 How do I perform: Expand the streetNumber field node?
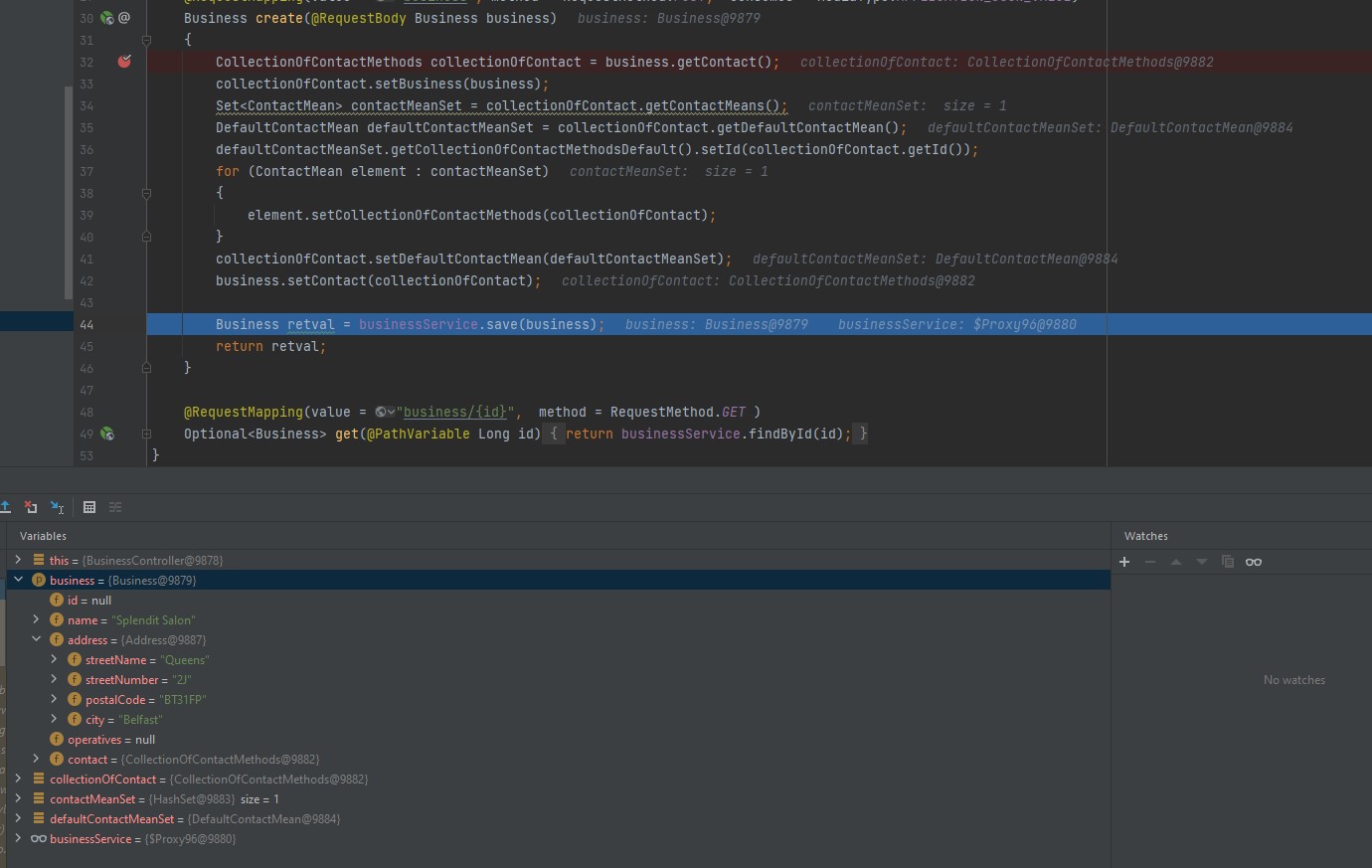coord(54,680)
